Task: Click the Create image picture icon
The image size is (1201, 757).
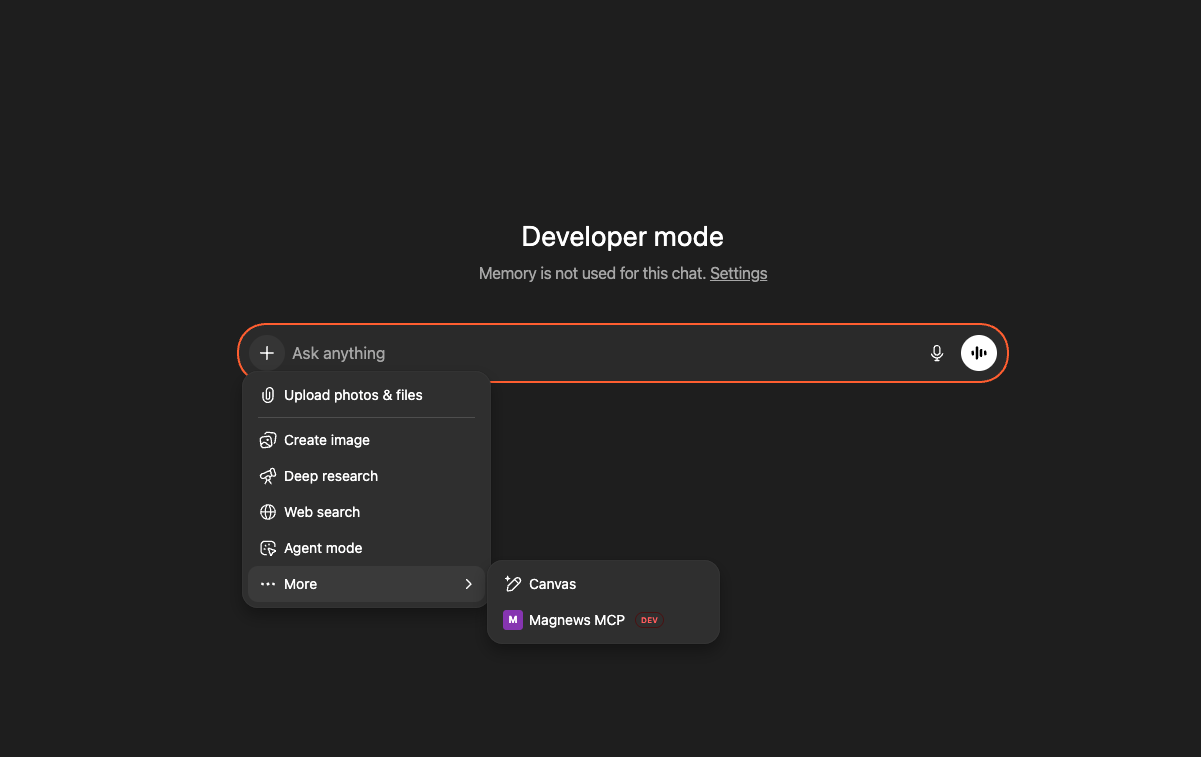Action: [x=268, y=440]
